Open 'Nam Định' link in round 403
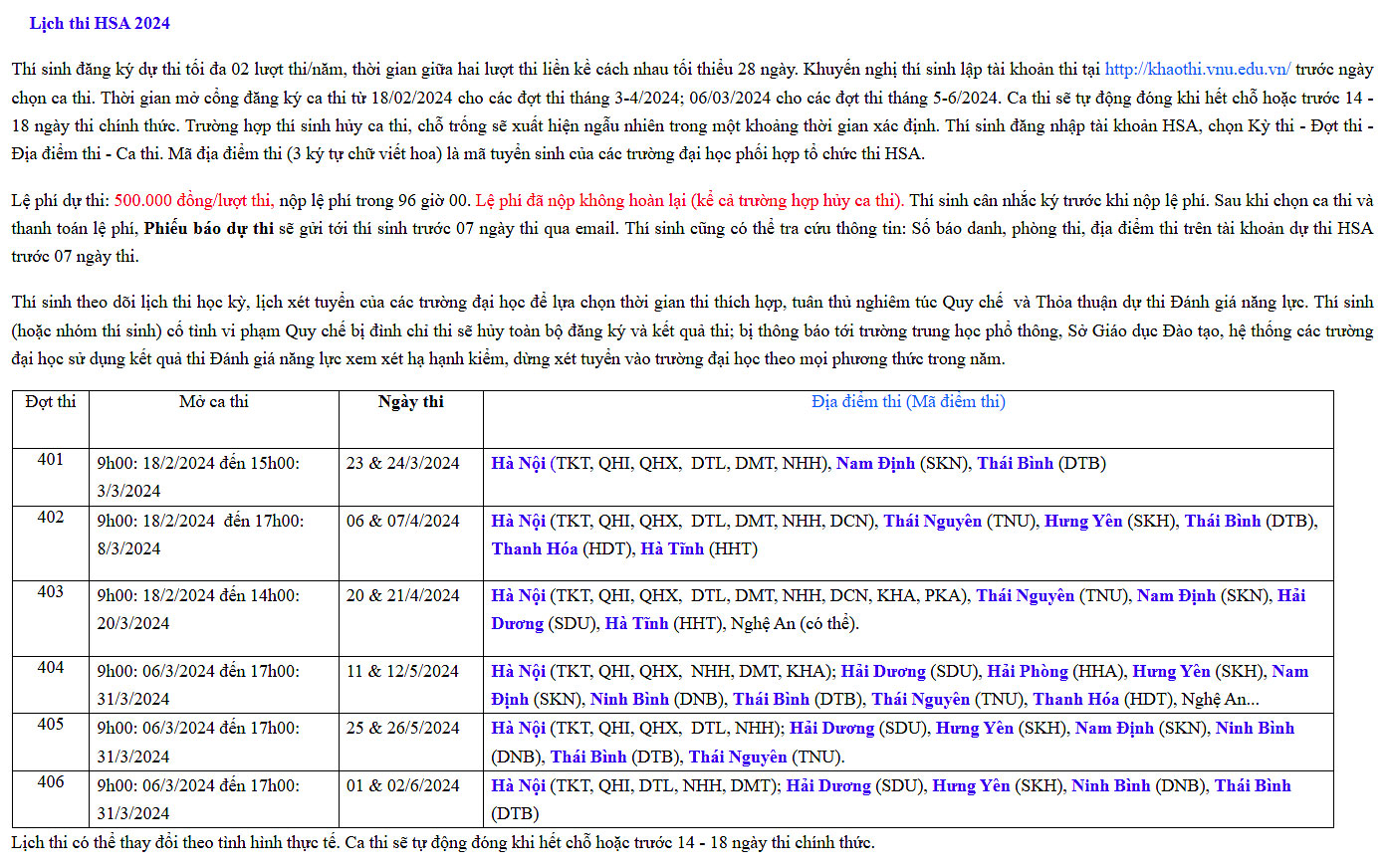 point(1177,596)
